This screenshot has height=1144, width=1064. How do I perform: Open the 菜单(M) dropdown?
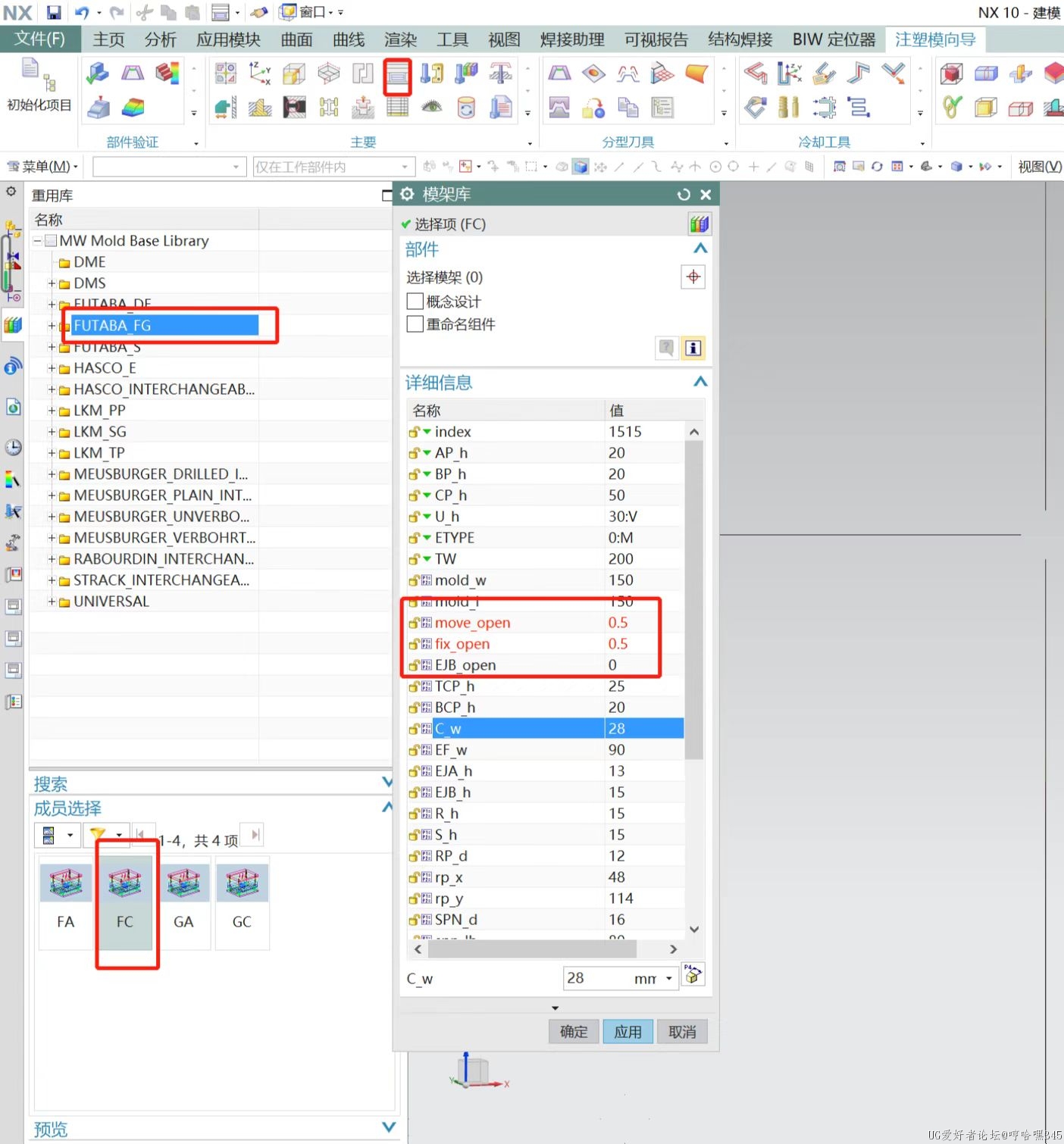[x=42, y=166]
